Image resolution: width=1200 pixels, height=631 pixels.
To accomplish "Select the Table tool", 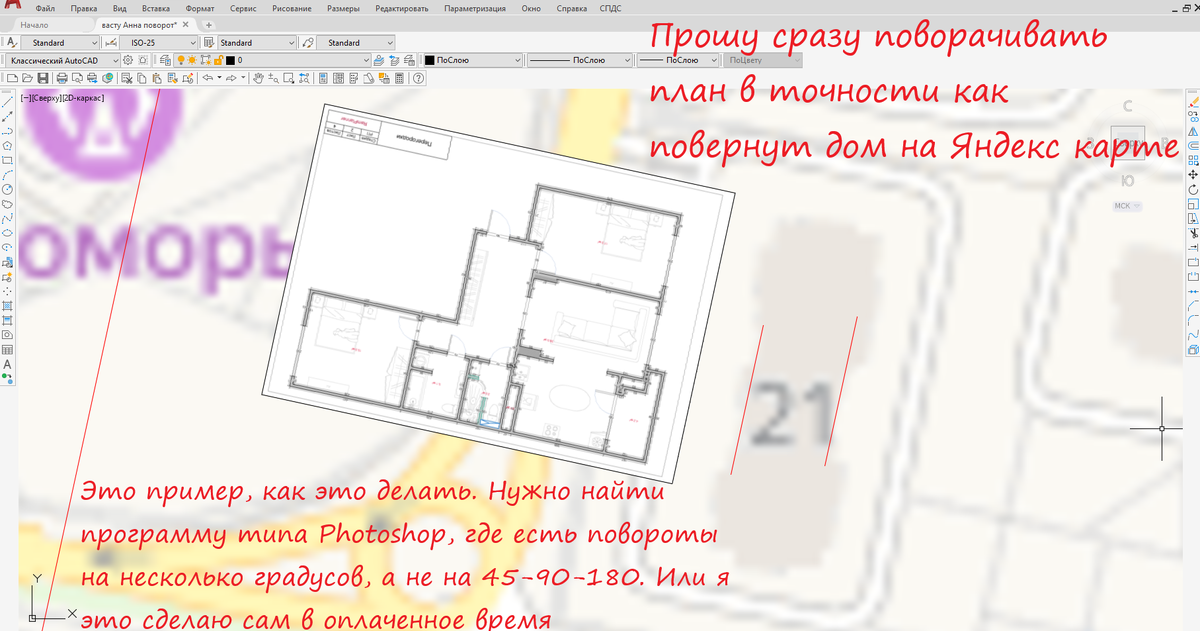I will [x=7, y=350].
